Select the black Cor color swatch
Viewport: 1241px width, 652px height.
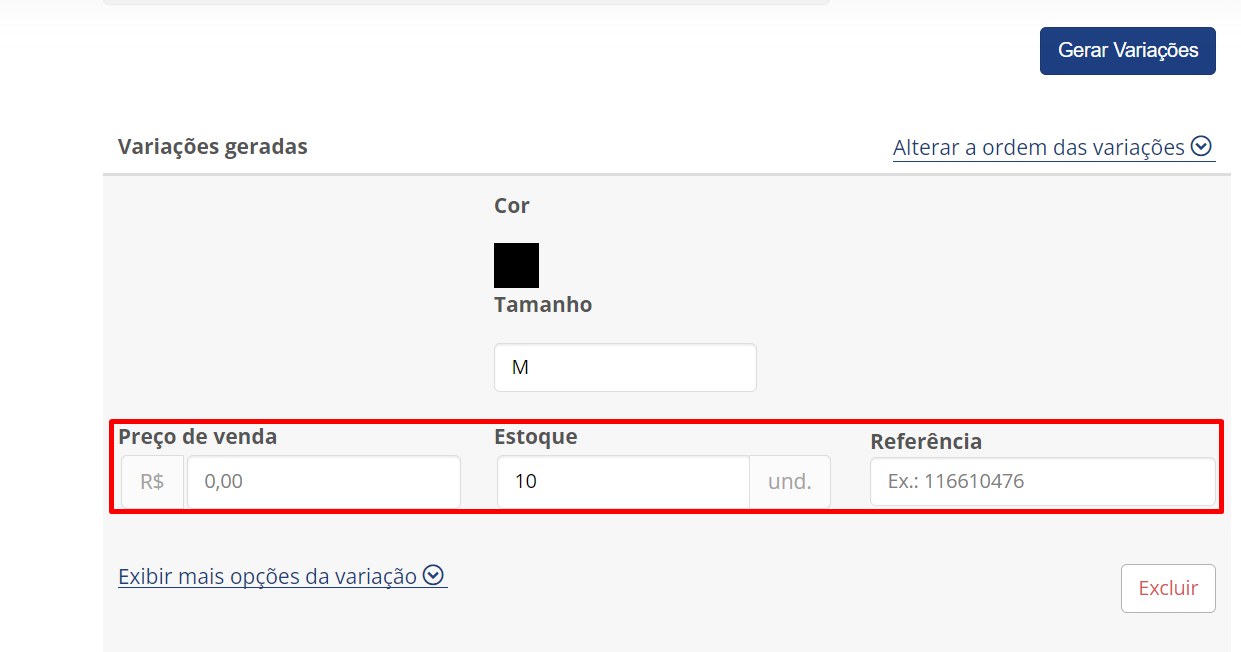[x=516, y=265]
